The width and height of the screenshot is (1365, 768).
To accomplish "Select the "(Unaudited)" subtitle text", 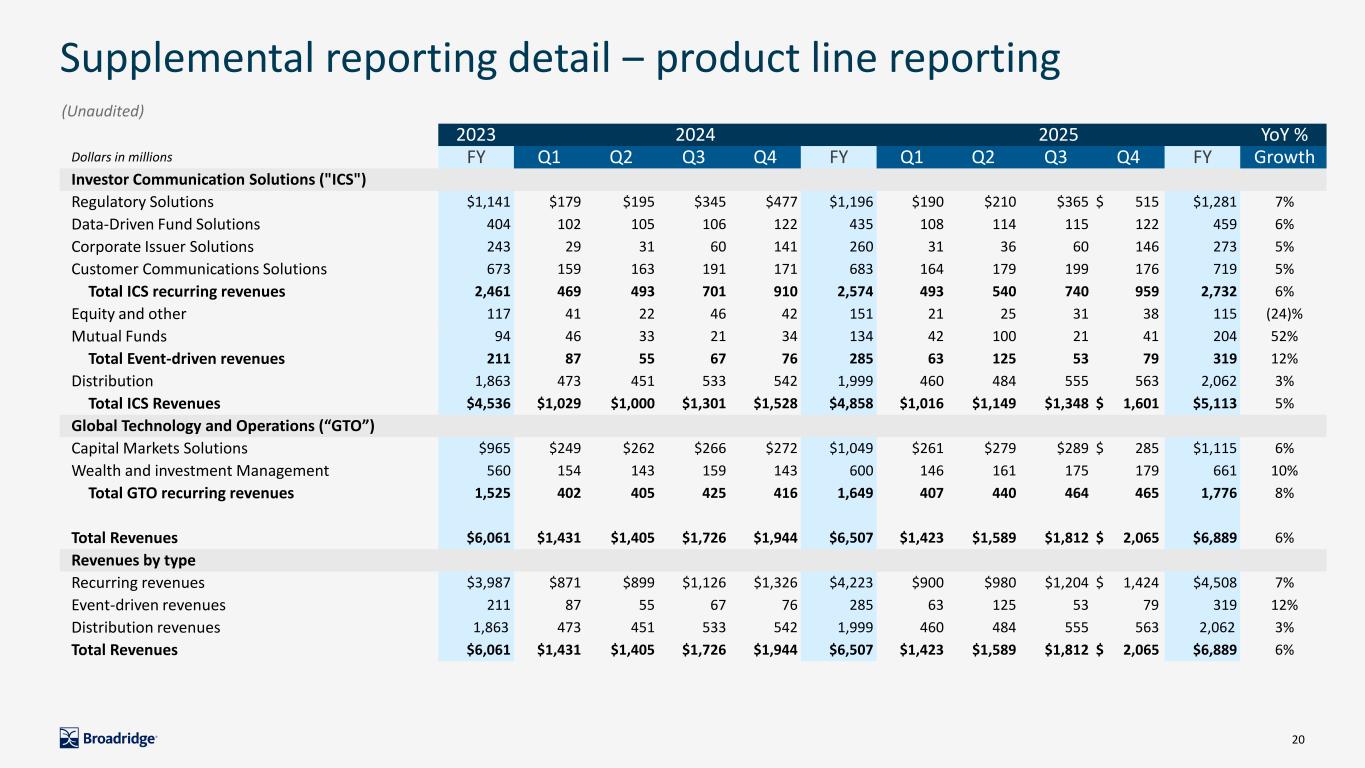I will (102, 110).
